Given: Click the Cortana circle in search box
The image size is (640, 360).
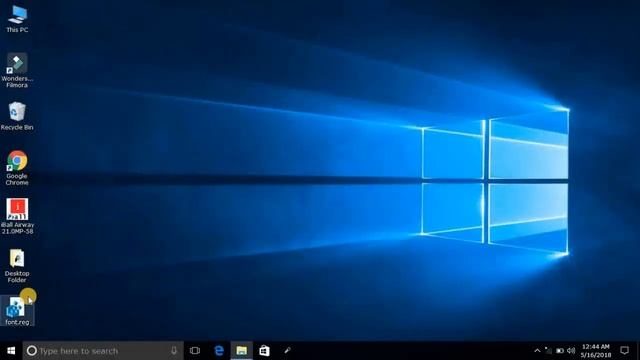Looking at the screenshot, I should 32,351.
